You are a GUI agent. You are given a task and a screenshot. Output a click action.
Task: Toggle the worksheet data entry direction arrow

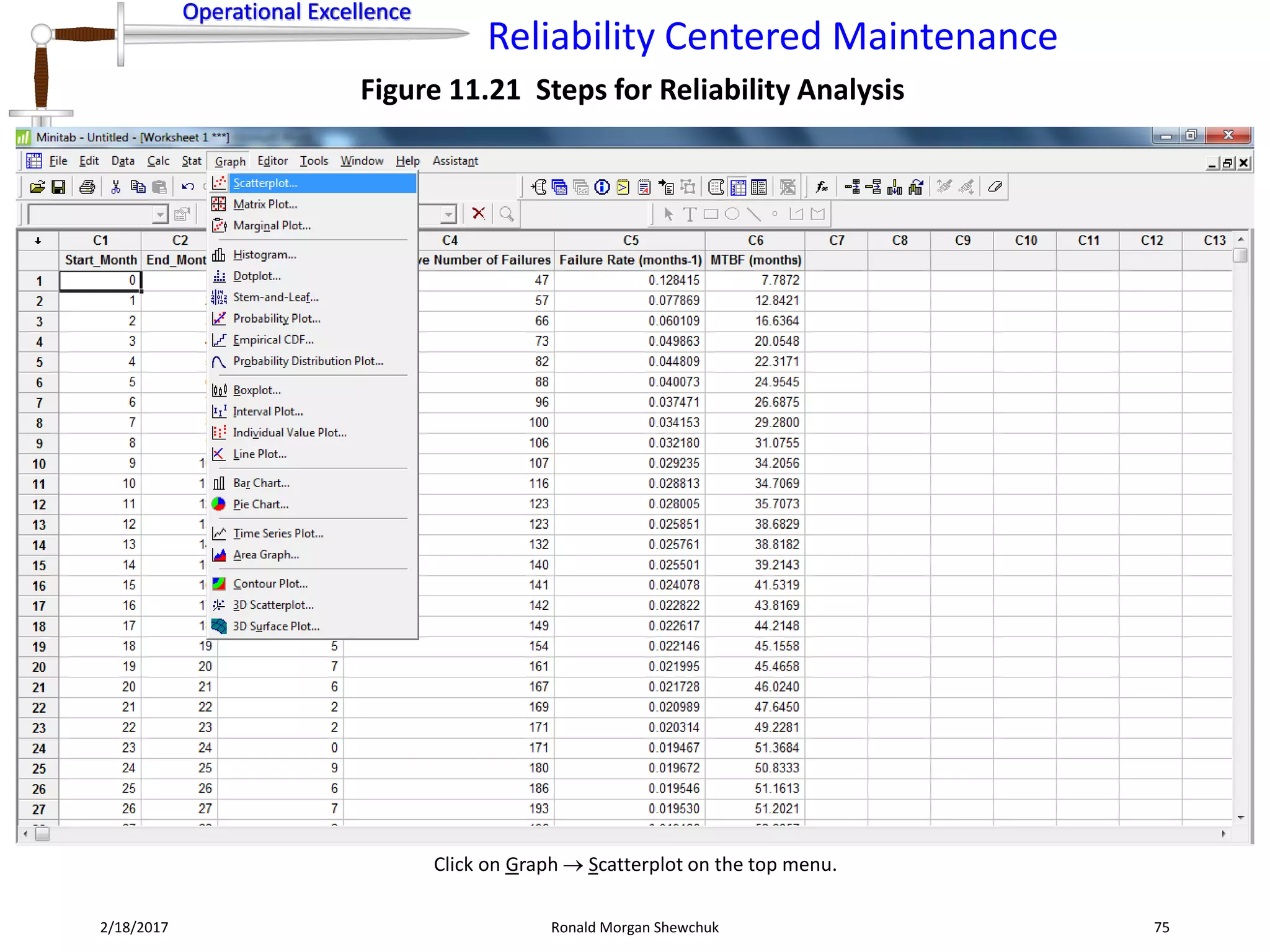38,240
